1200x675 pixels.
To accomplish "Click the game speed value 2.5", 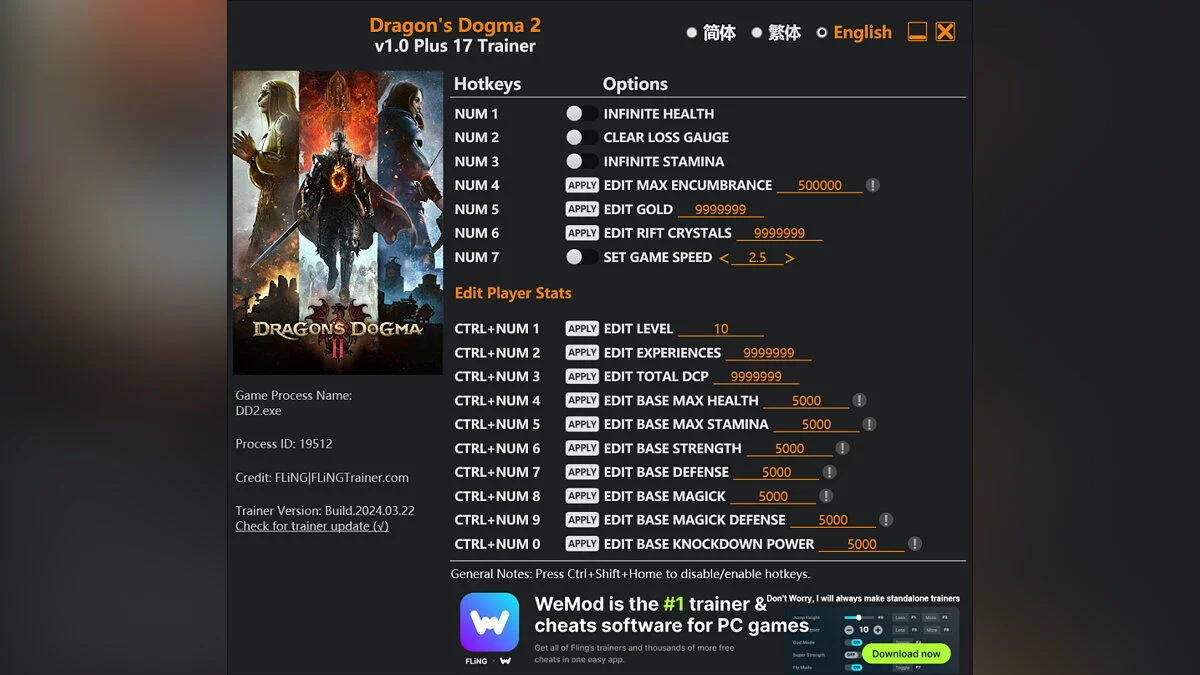I will pyautogui.click(x=757, y=258).
